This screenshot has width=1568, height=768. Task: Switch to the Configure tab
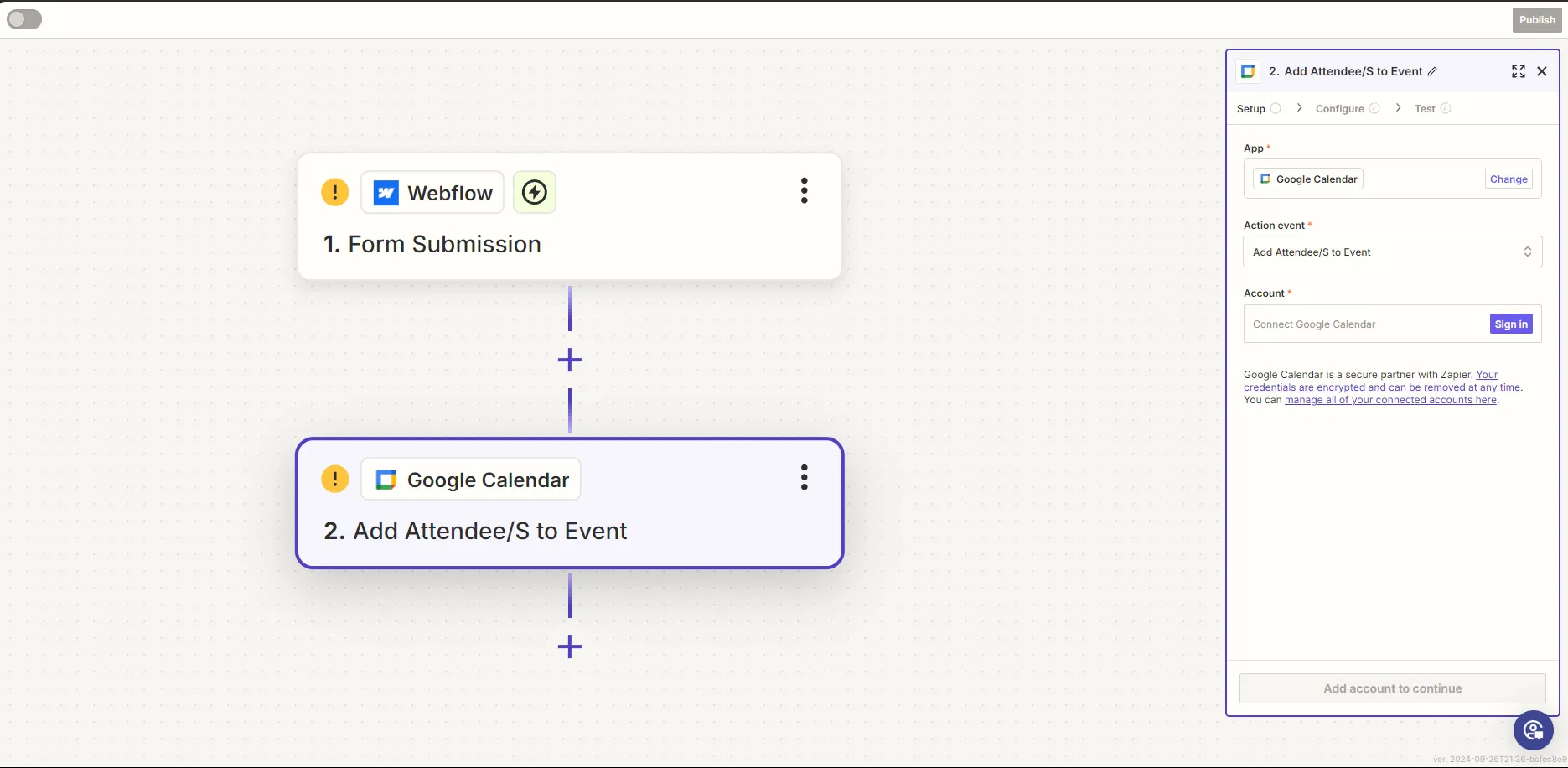tap(1340, 109)
